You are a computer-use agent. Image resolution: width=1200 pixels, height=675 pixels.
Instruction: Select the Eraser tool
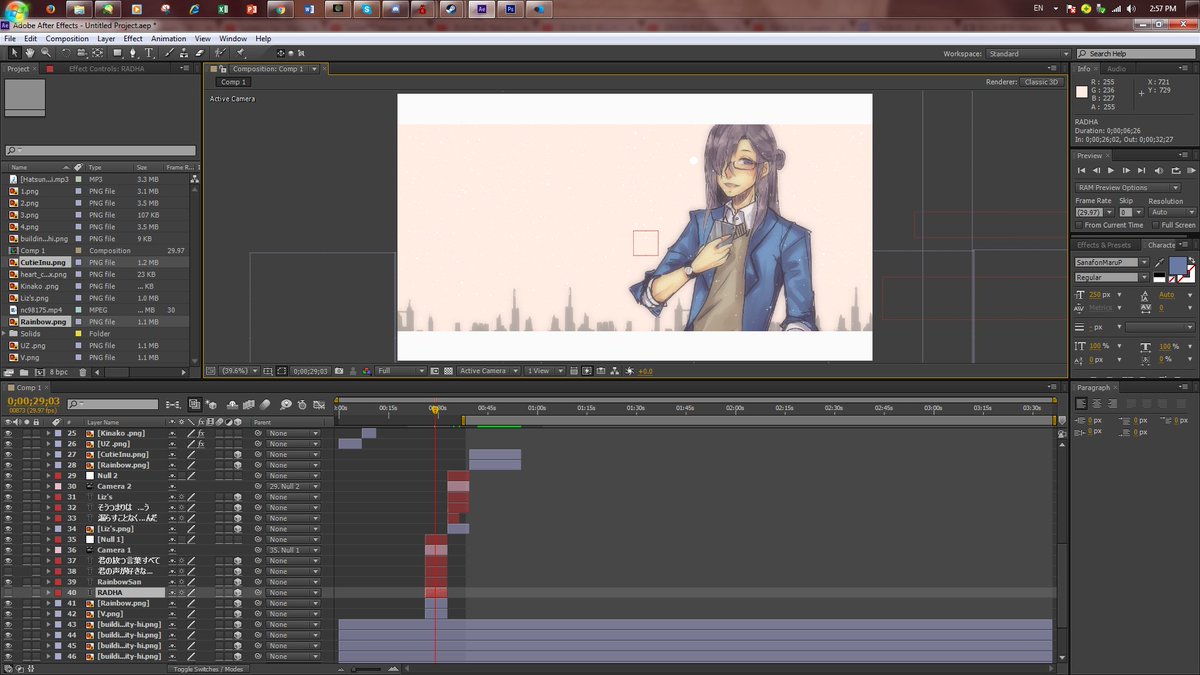[200, 53]
